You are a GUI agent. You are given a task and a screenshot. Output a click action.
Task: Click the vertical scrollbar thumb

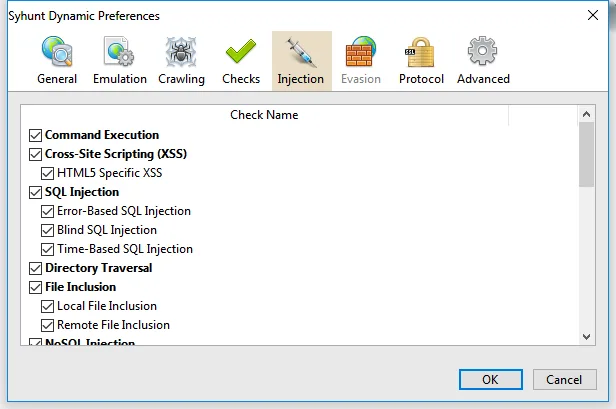(587, 154)
